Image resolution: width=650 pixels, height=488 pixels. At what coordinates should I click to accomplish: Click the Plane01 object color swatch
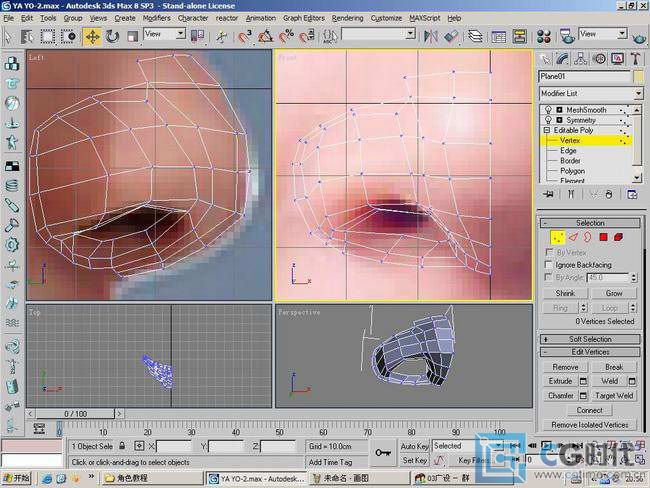pyautogui.click(x=638, y=76)
